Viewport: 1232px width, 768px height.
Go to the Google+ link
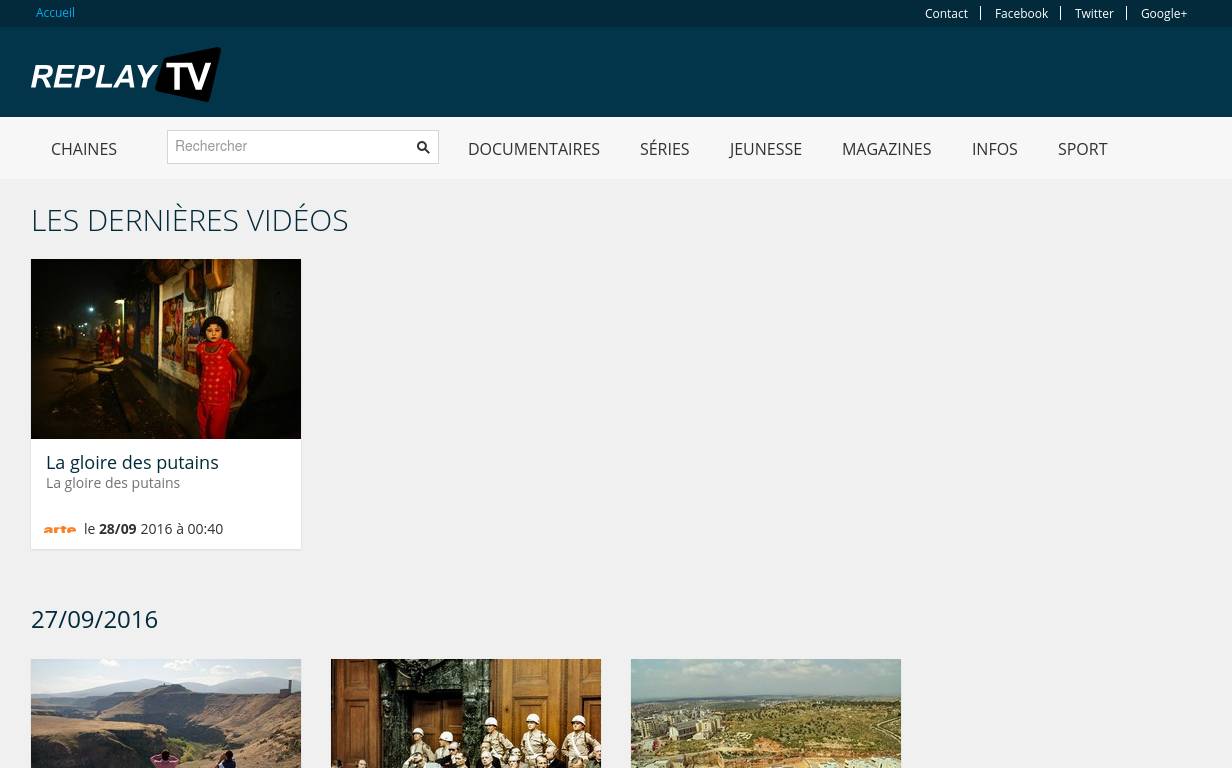tap(1163, 14)
